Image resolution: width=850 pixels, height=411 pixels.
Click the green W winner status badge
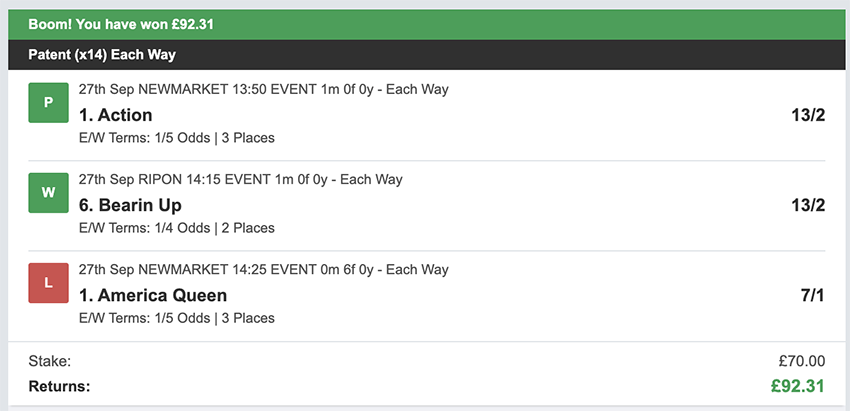coord(48,192)
